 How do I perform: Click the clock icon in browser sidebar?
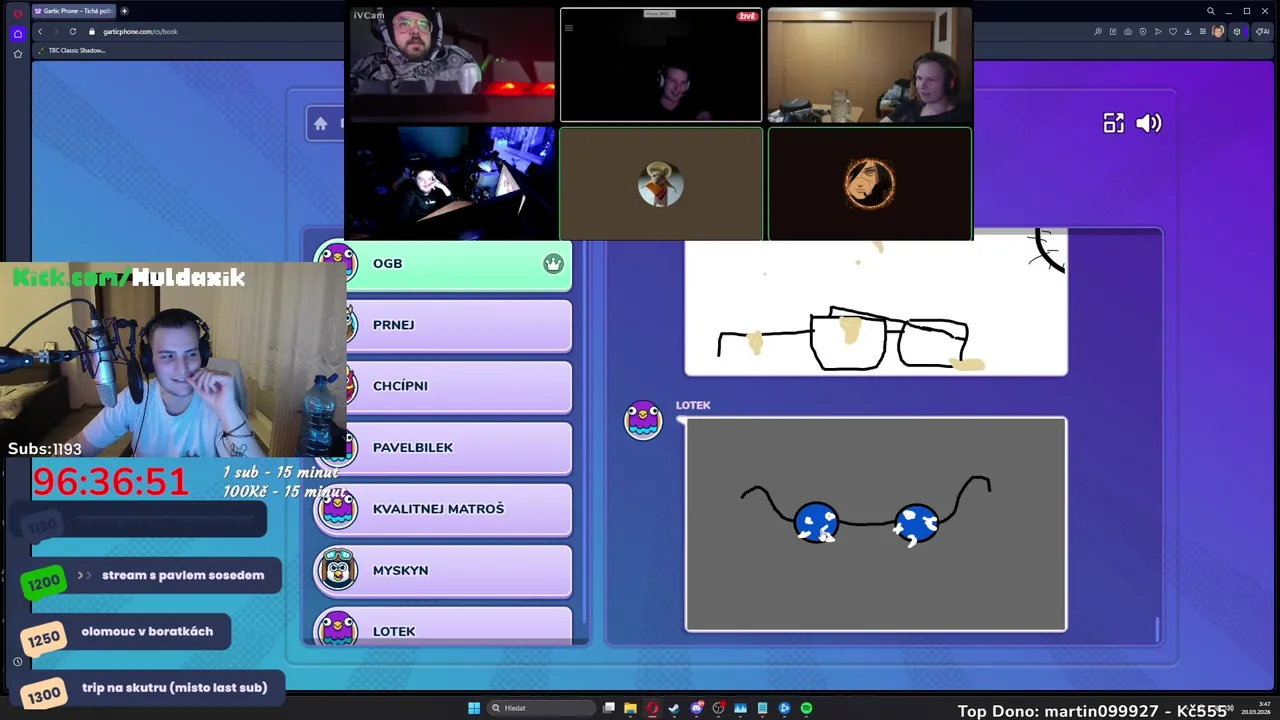pos(17,662)
